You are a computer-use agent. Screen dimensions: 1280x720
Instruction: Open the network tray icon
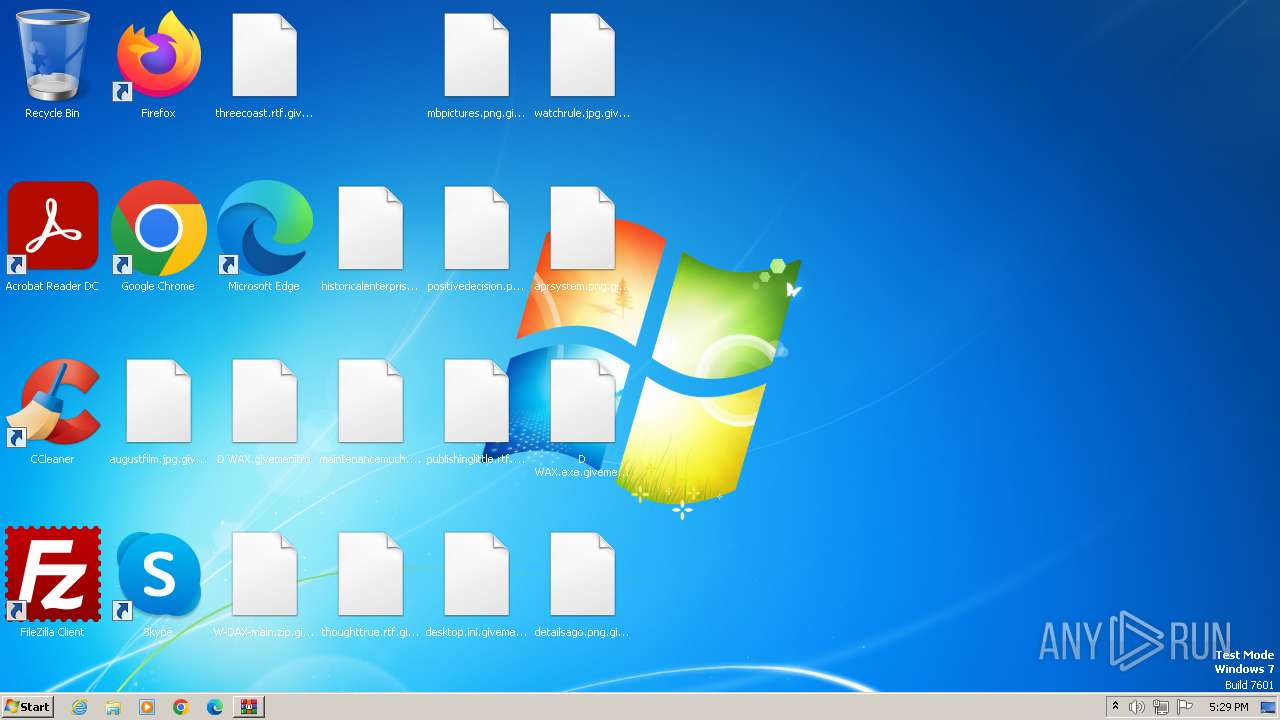1161,707
